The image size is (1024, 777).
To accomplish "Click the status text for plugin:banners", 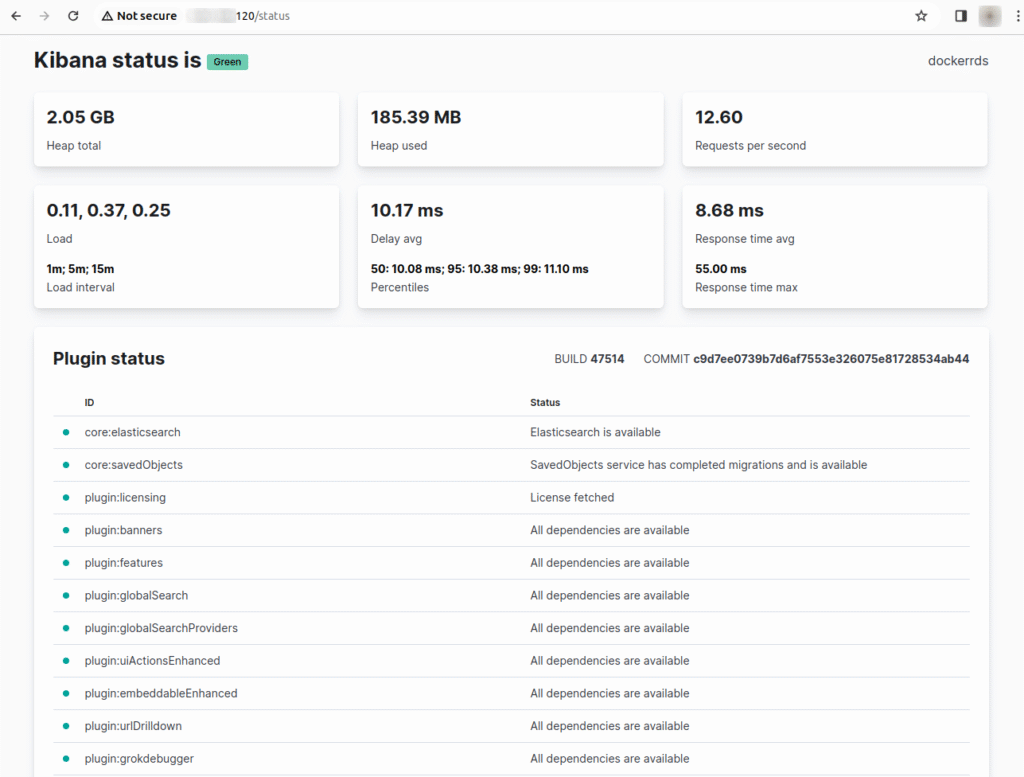I will [609, 530].
